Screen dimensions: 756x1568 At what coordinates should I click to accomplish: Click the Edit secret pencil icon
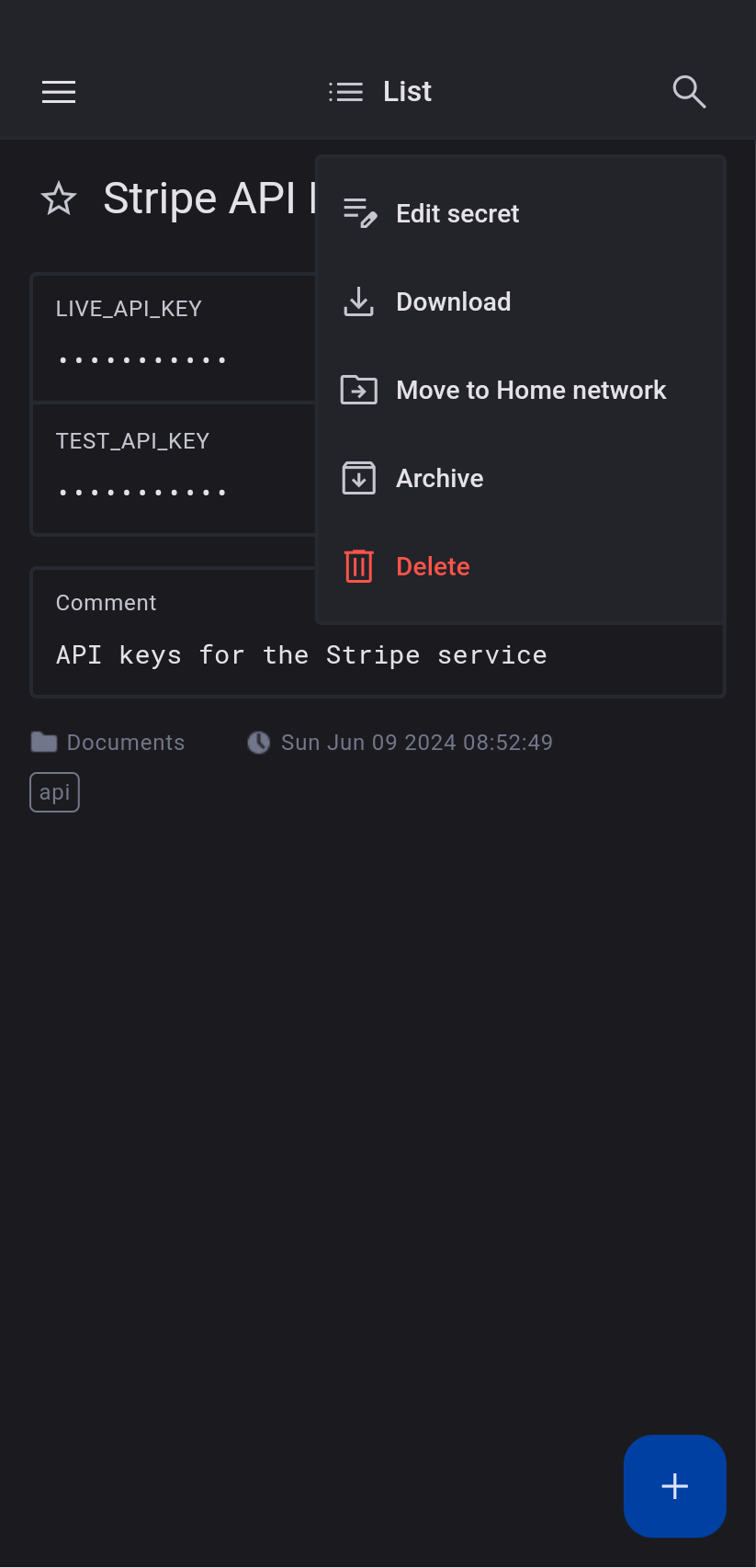359,213
